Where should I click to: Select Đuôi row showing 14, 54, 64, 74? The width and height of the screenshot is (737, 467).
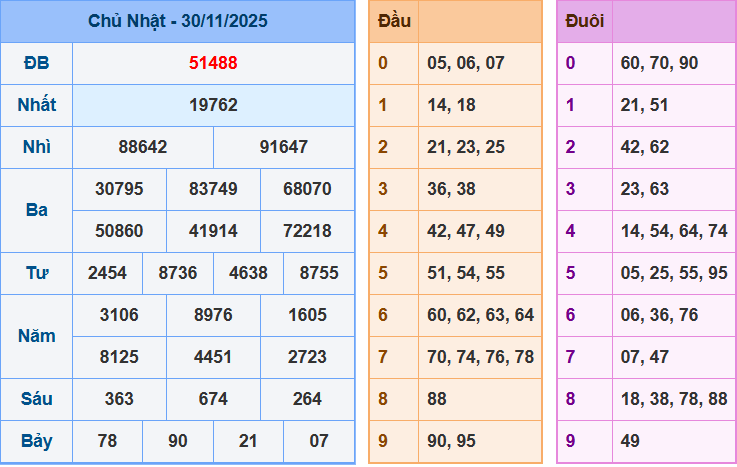click(673, 231)
